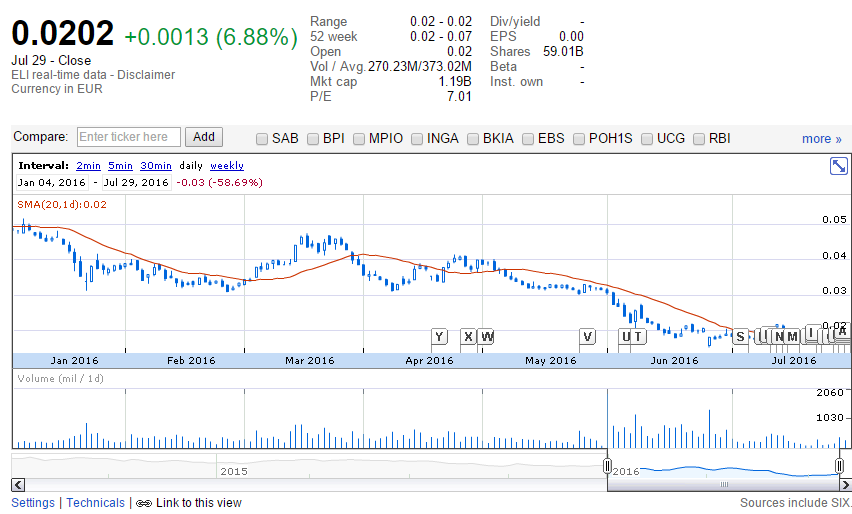Click the 52 week range 0.02 - 0.07
The height and width of the screenshot is (514, 852).
coord(441,36)
